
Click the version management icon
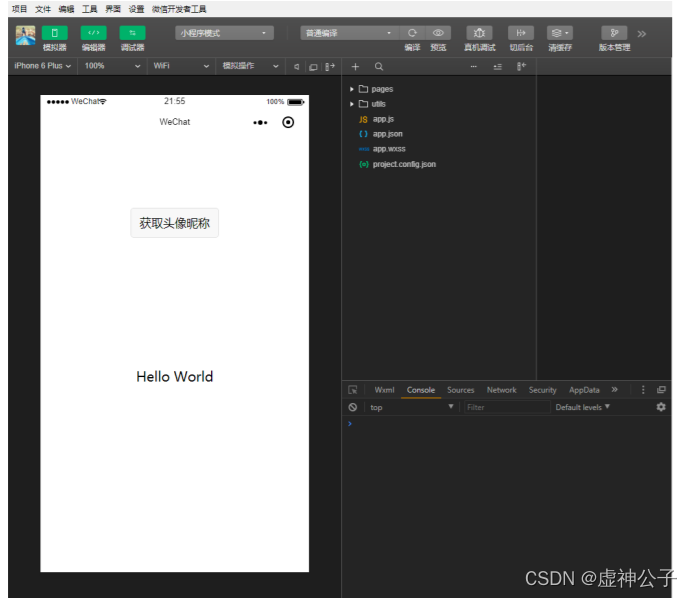[614, 33]
